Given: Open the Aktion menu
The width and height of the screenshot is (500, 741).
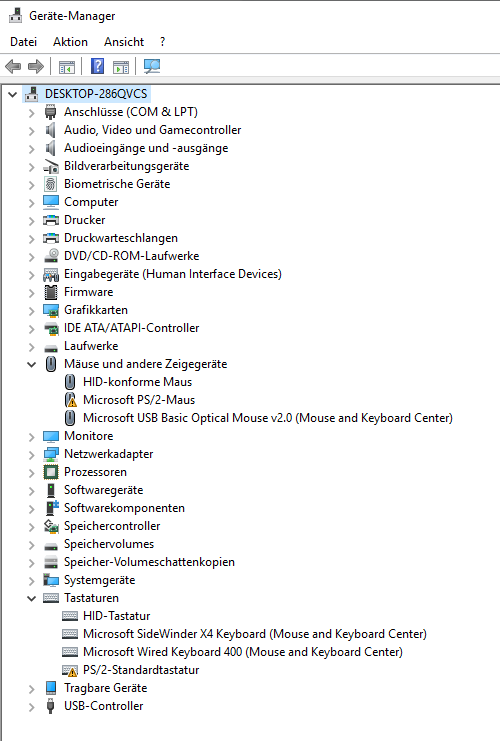Looking at the screenshot, I should pyautogui.click(x=70, y=42).
